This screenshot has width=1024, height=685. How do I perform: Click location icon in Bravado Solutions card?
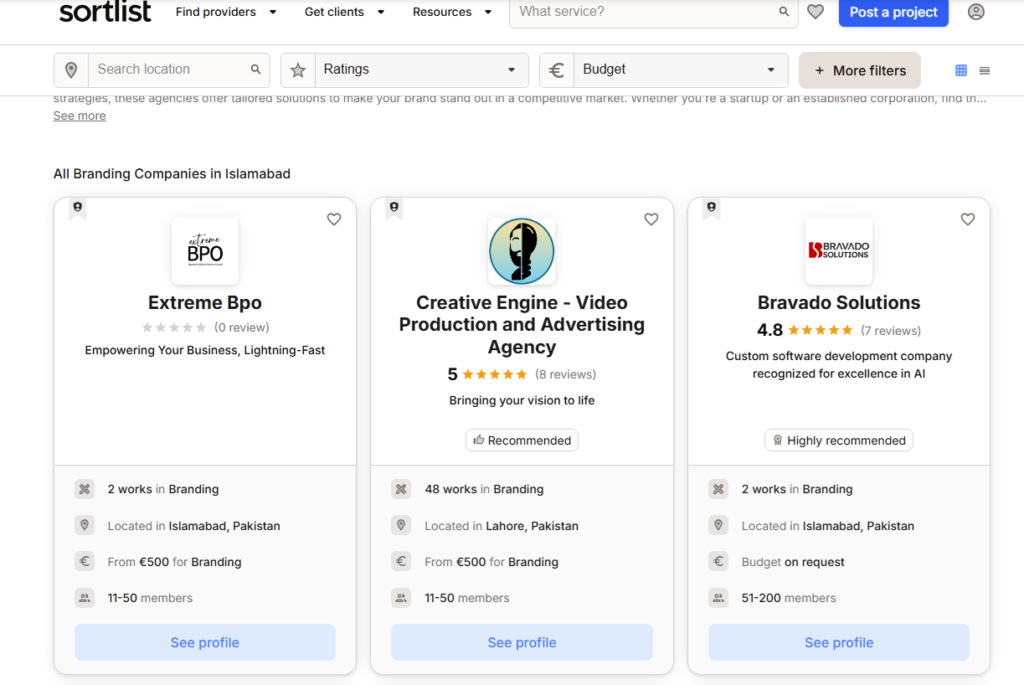point(718,525)
